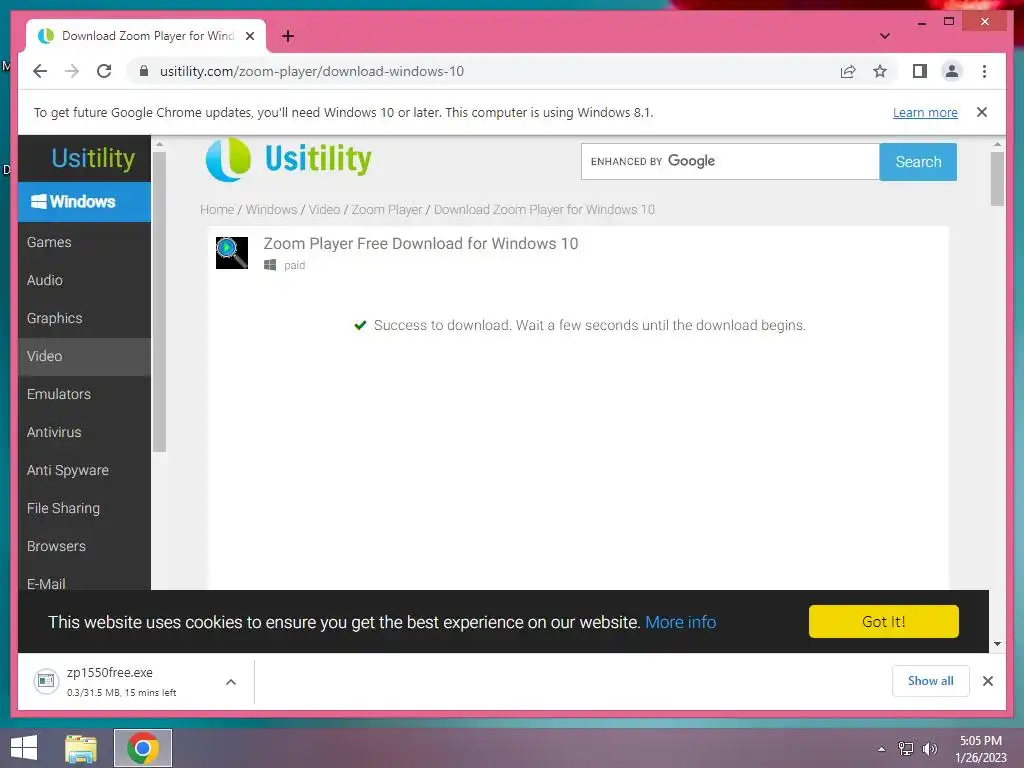Open tab search chevron in title bar

tap(884, 36)
